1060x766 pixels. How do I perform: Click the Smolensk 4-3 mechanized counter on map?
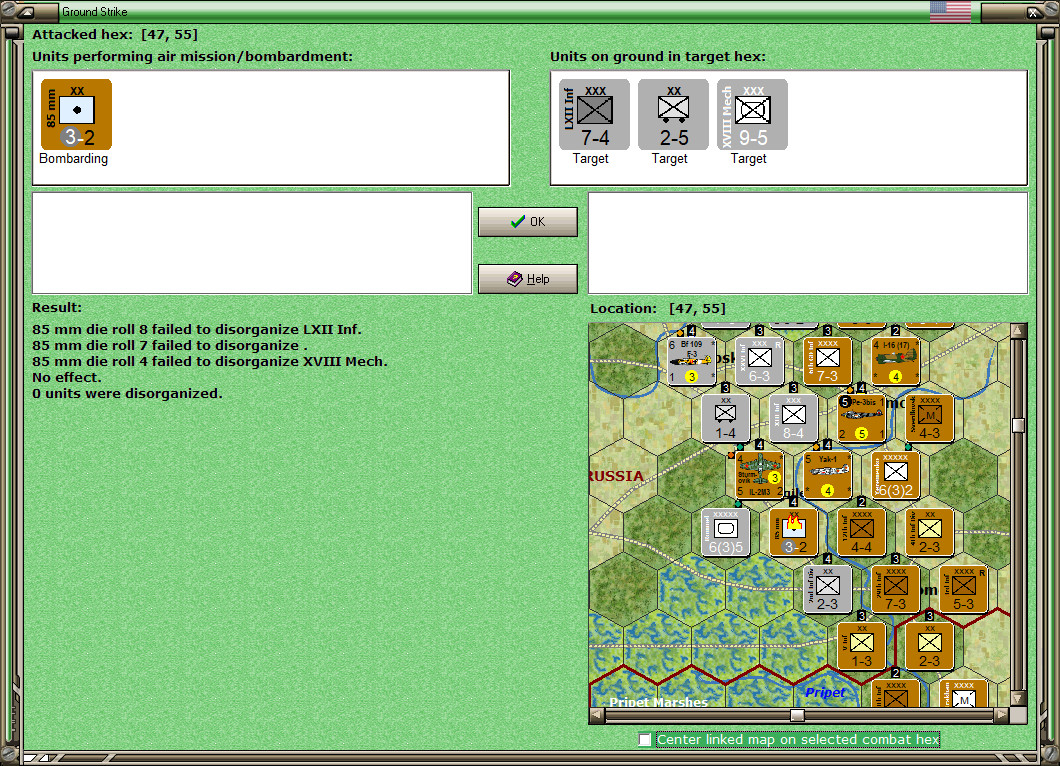click(930, 418)
